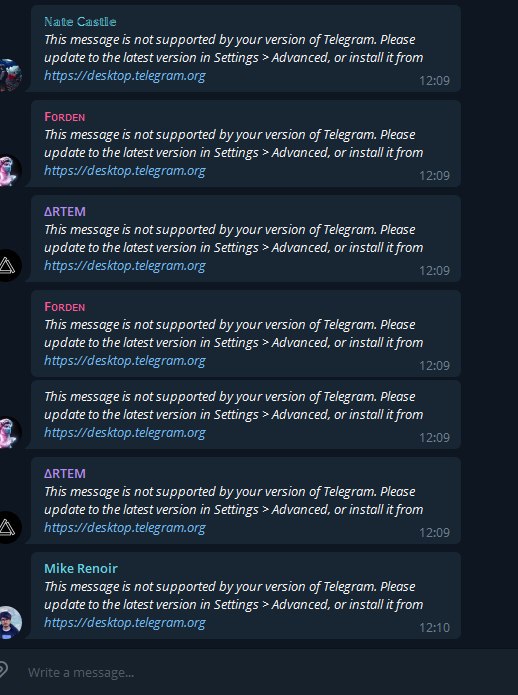Open Nate Castle's profile avatar

click(x=10, y=74)
